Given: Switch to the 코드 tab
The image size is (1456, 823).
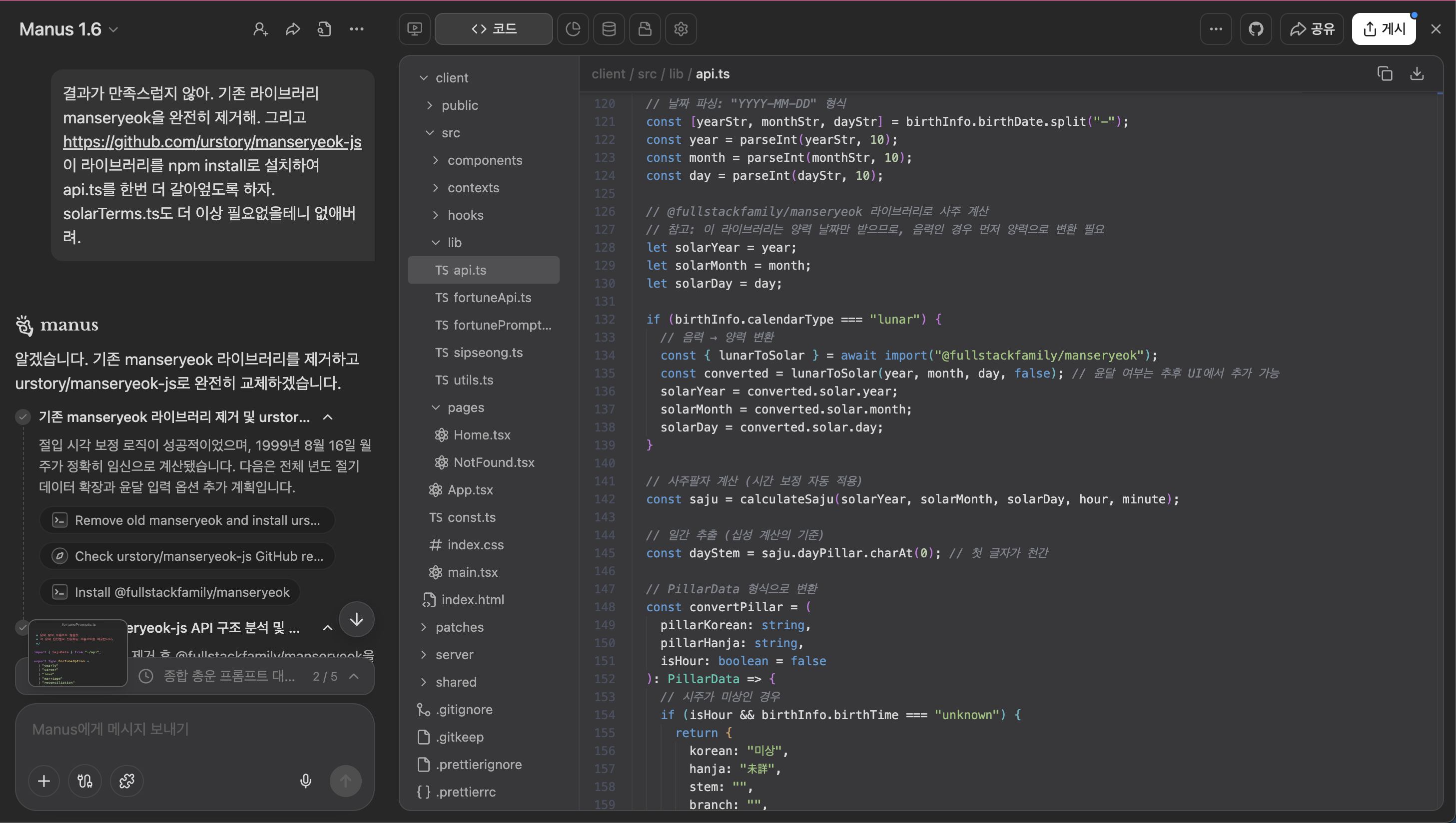Looking at the screenshot, I should [x=494, y=29].
